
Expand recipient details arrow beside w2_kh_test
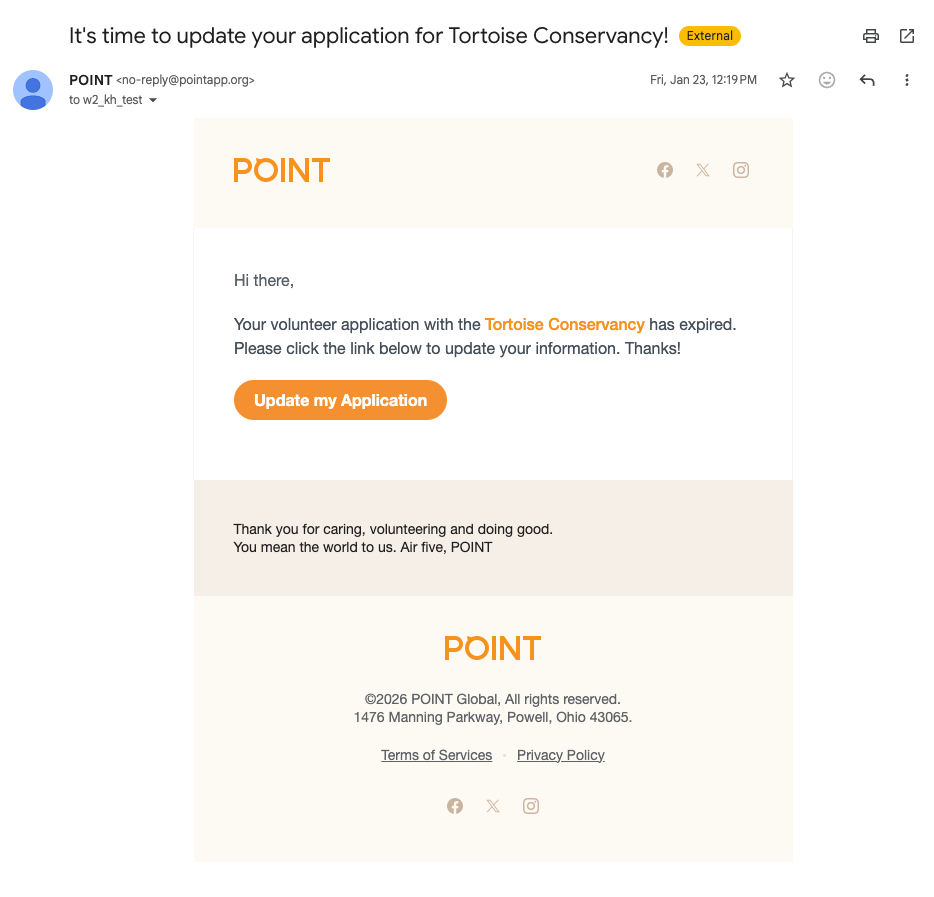pyautogui.click(x=153, y=100)
